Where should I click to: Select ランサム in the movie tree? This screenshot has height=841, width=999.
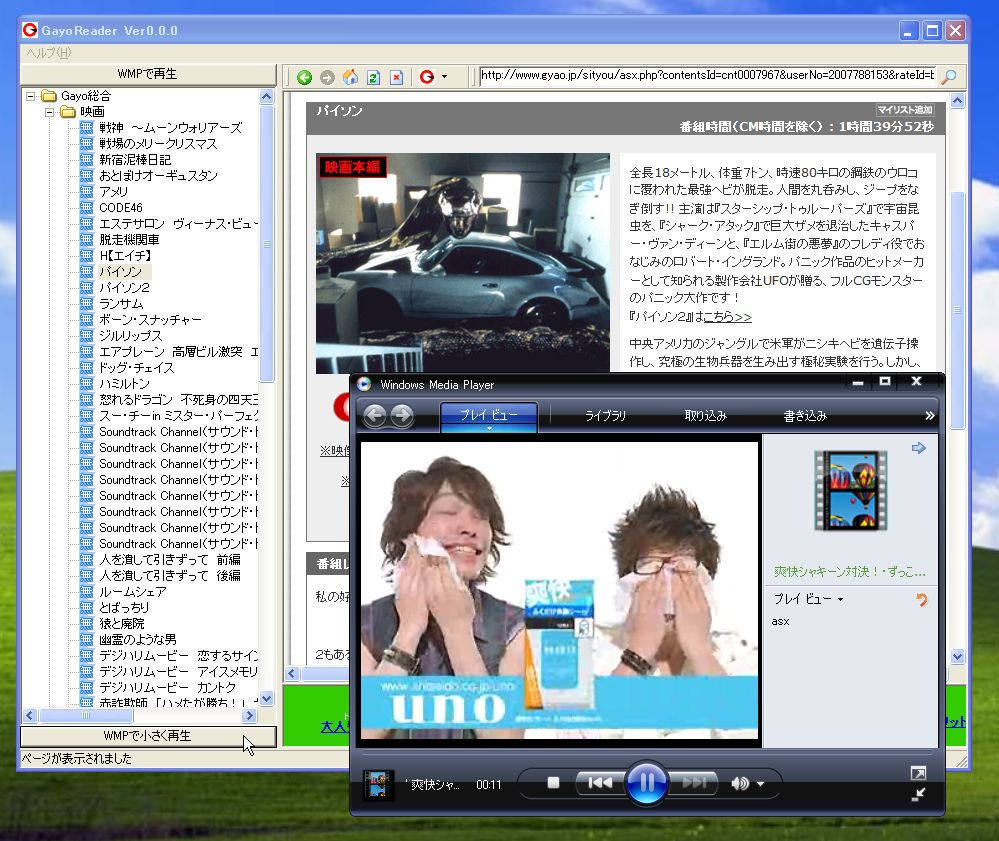(x=121, y=304)
